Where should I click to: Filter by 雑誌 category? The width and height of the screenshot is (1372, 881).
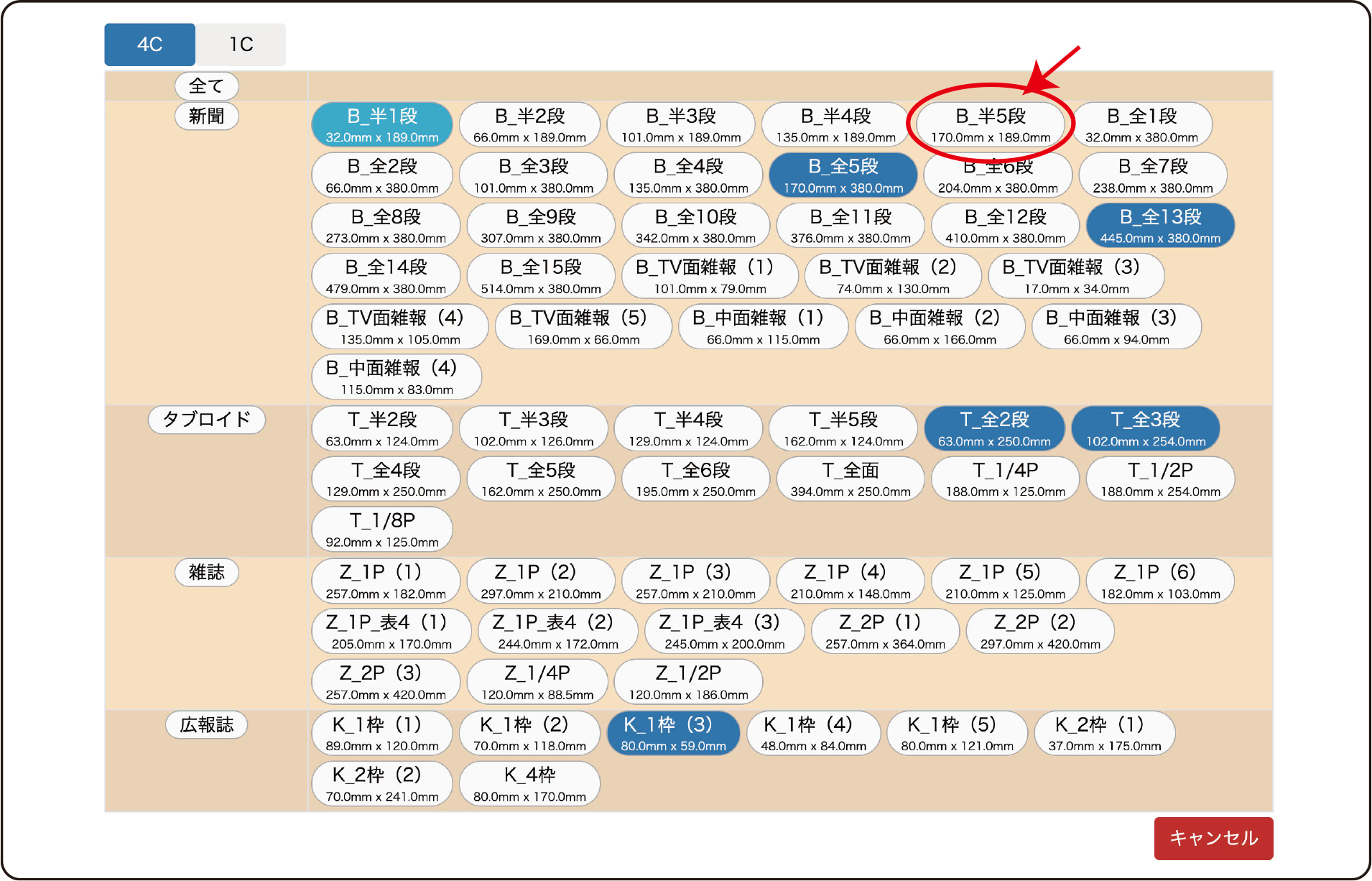click(x=207, y=573)
